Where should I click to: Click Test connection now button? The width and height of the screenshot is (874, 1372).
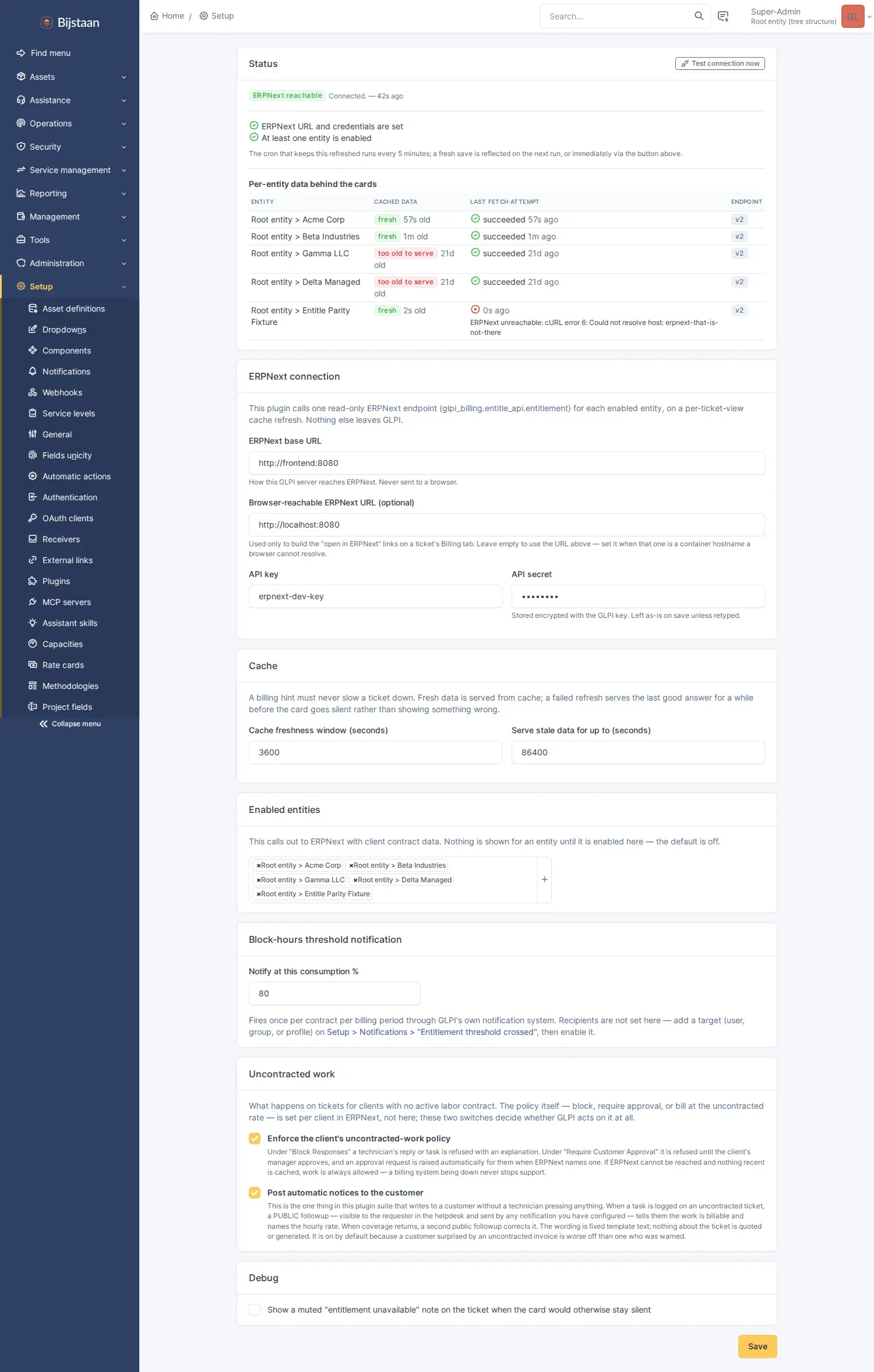(x=720, y=63)
